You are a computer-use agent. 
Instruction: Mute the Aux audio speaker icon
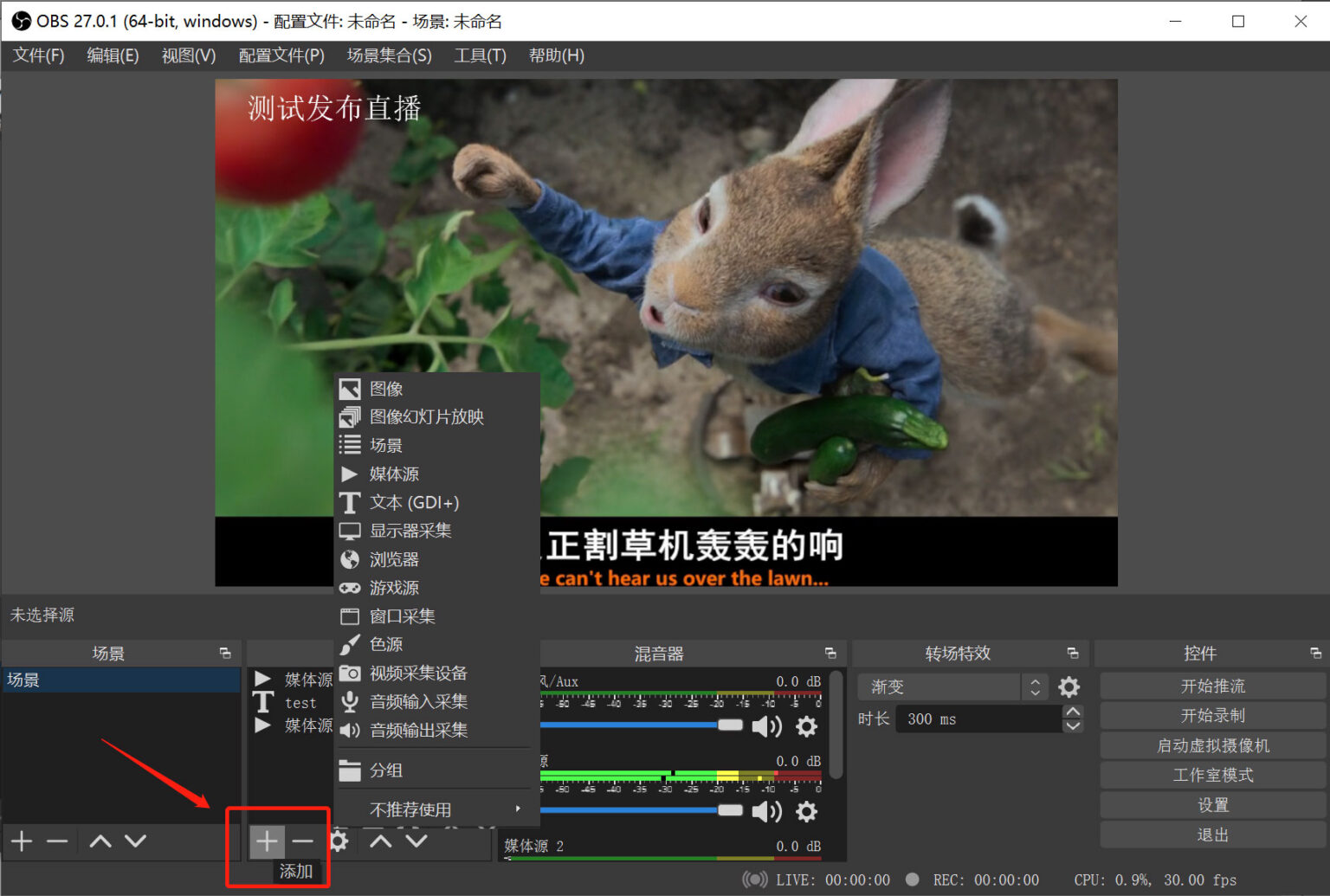click(767, 726)
